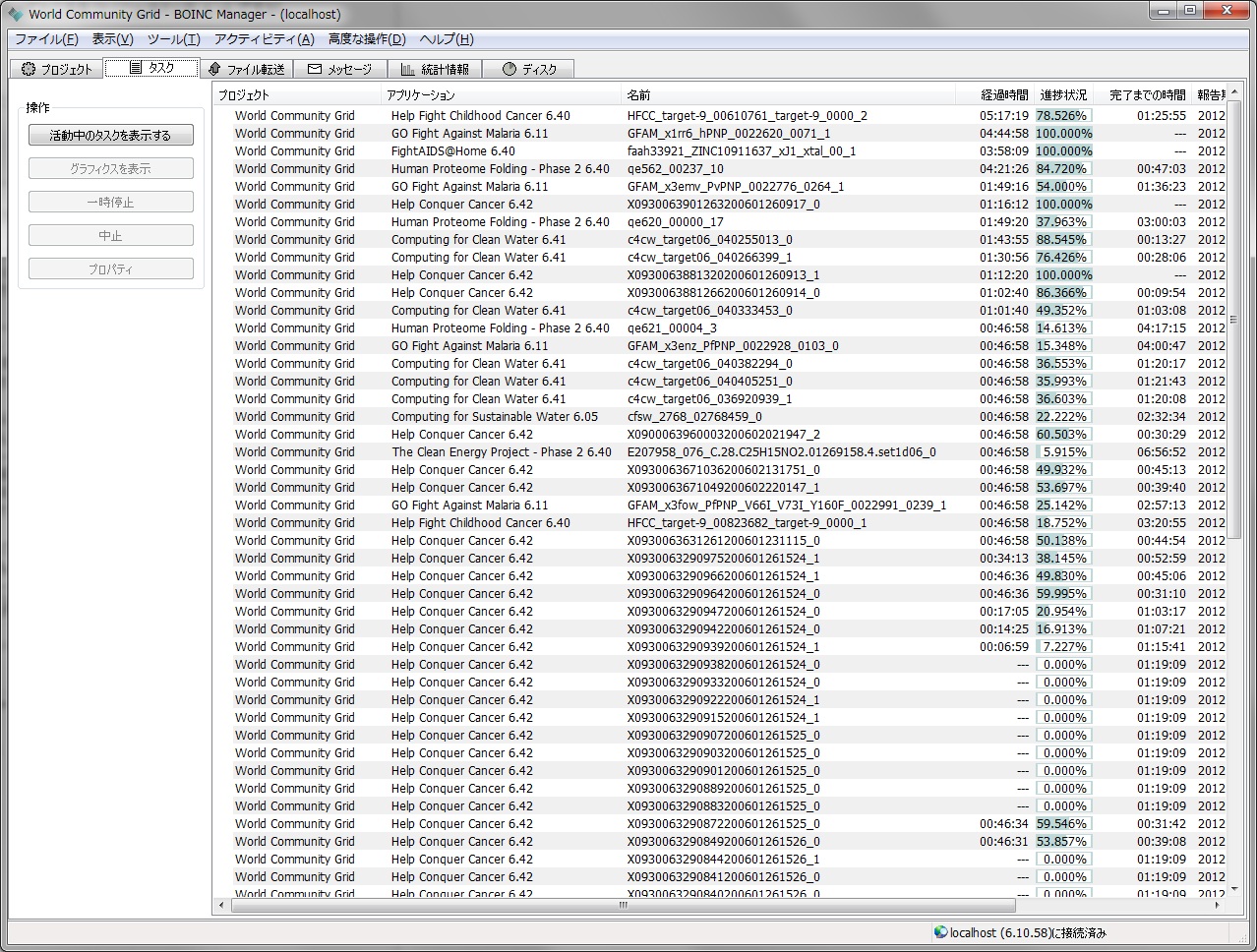Sort tasks by the プロジェクト column header
The image size is (1257, 952).
click(295, 95)
